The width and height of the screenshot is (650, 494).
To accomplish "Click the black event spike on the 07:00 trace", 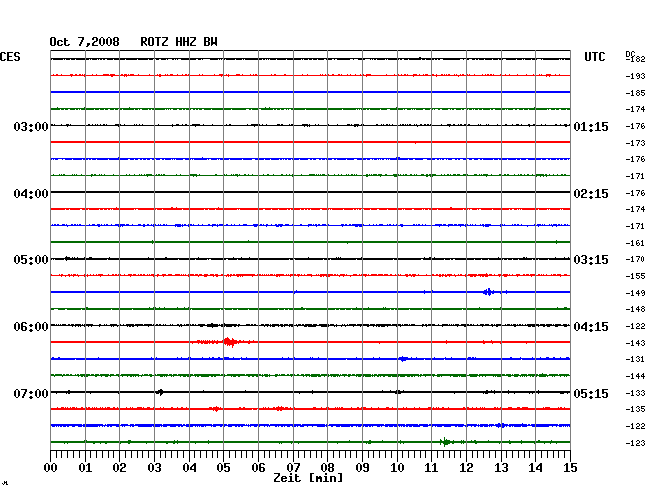I will pos(160,392).
